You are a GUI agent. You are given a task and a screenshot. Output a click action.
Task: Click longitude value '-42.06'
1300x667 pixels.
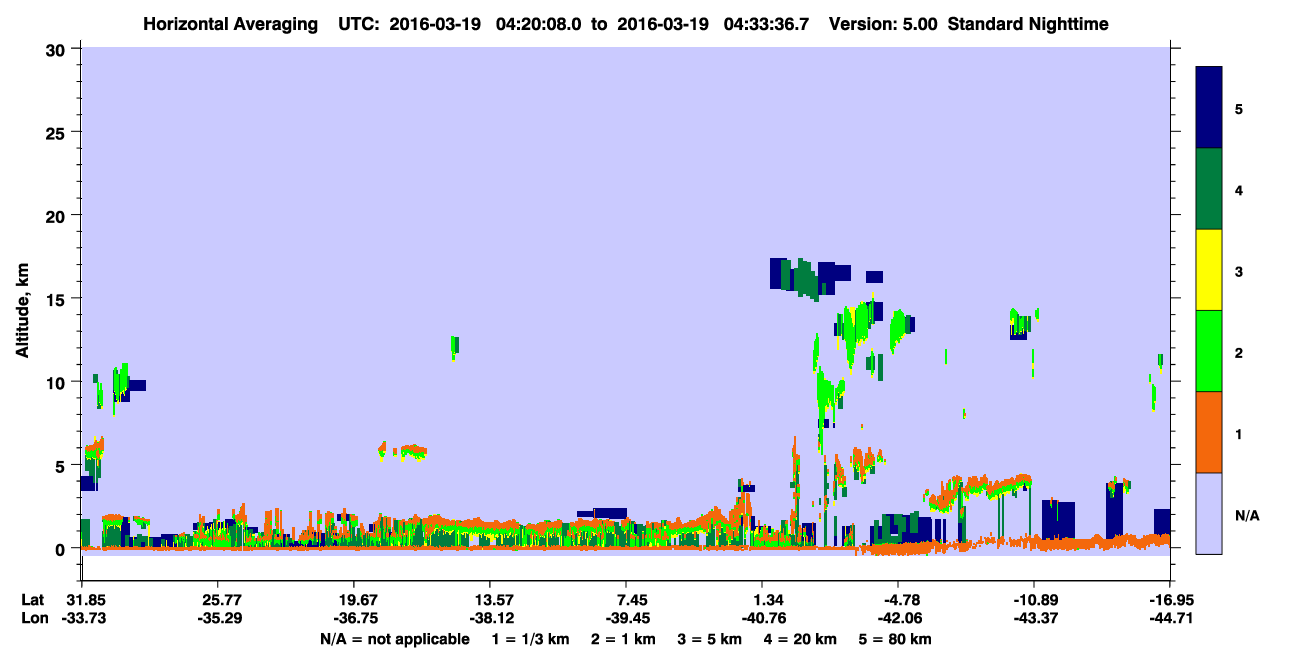pyautogui.click(x=898, y=618)
